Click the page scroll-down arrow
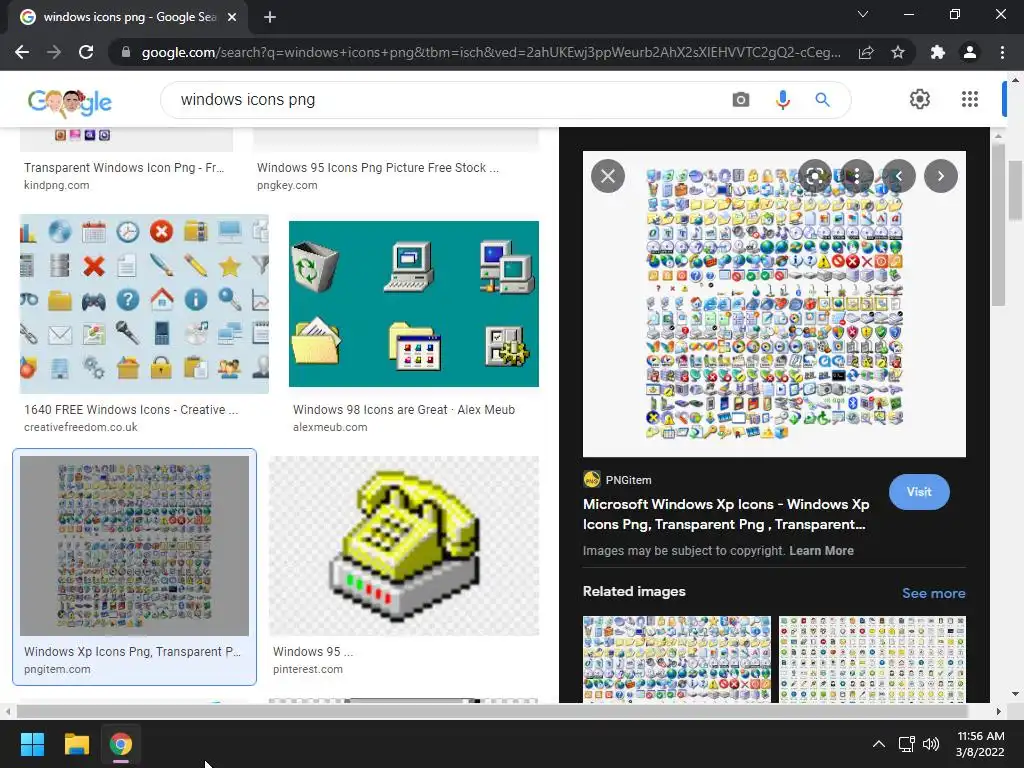Screen dimensions: 1024x768 coord(1015,694)
